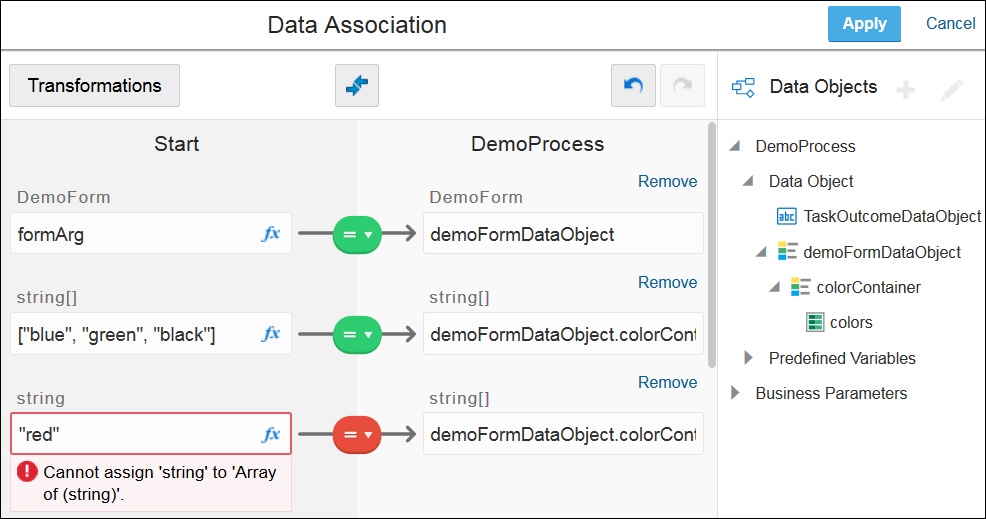Click the add data object plus icon
The image size is (986, 519).
(905, 90)
